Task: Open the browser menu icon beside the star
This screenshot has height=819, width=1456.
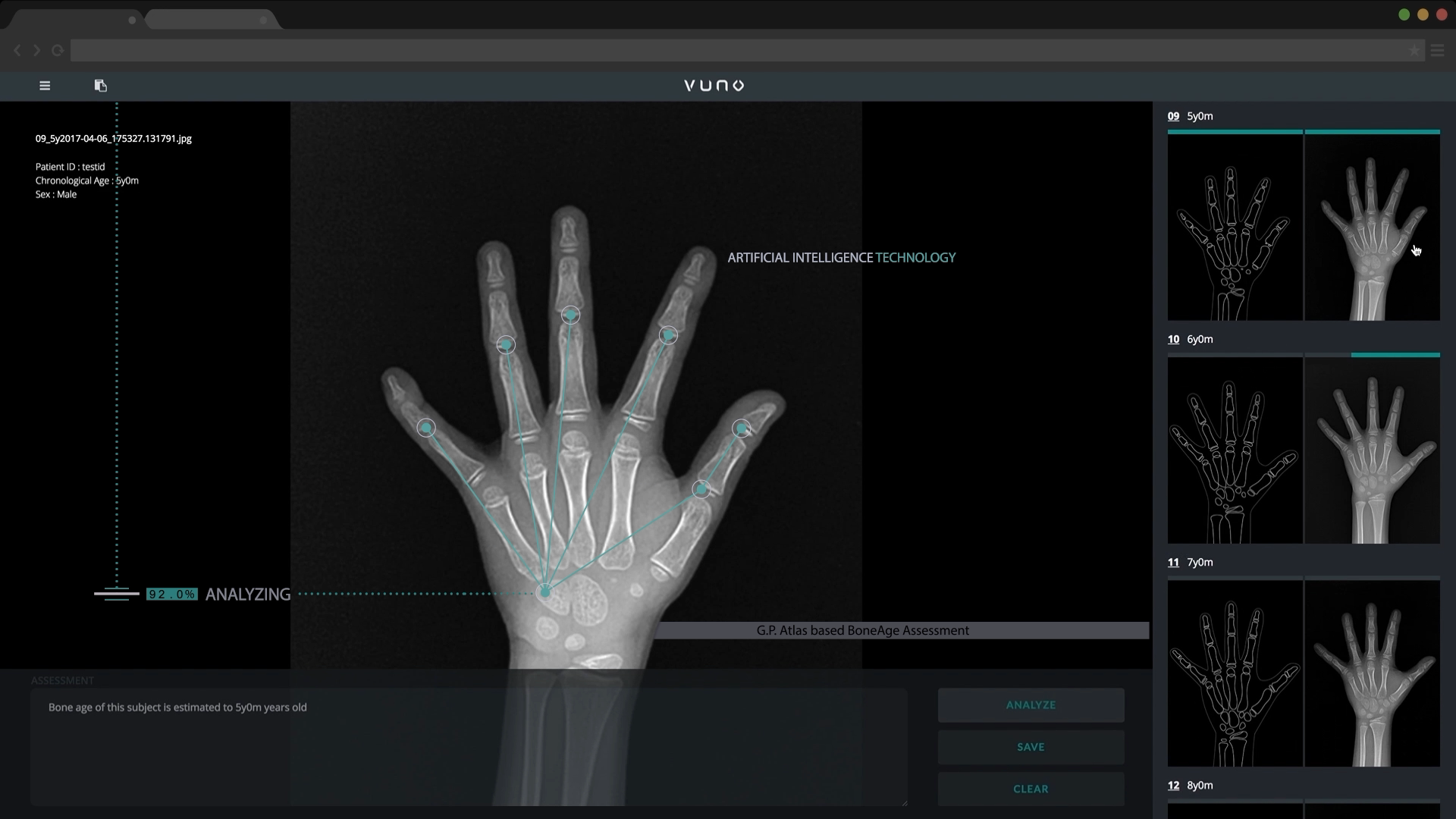Action: tap(1438, 51)
